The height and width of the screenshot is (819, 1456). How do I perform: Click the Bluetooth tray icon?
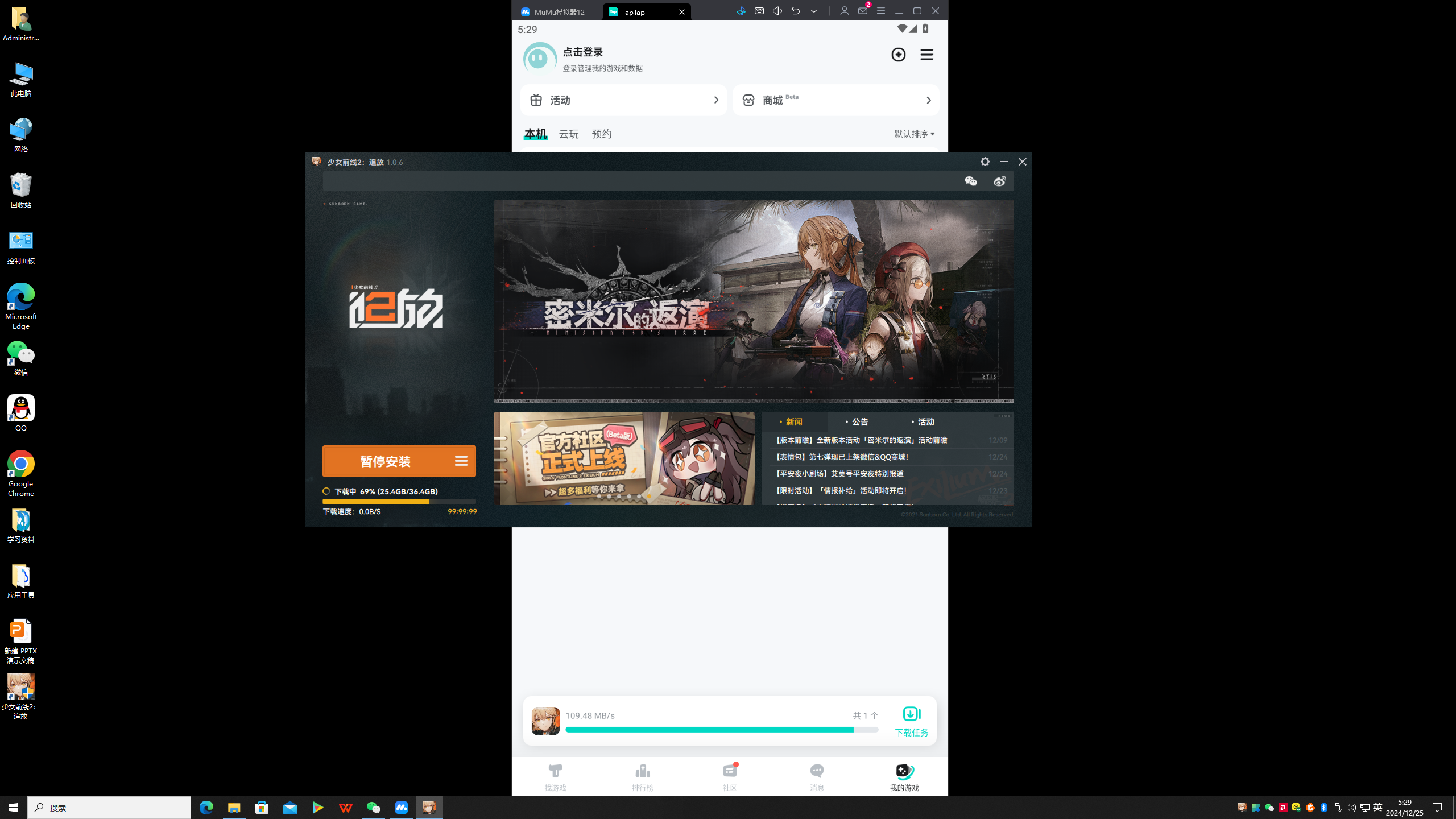[1324, 808]
